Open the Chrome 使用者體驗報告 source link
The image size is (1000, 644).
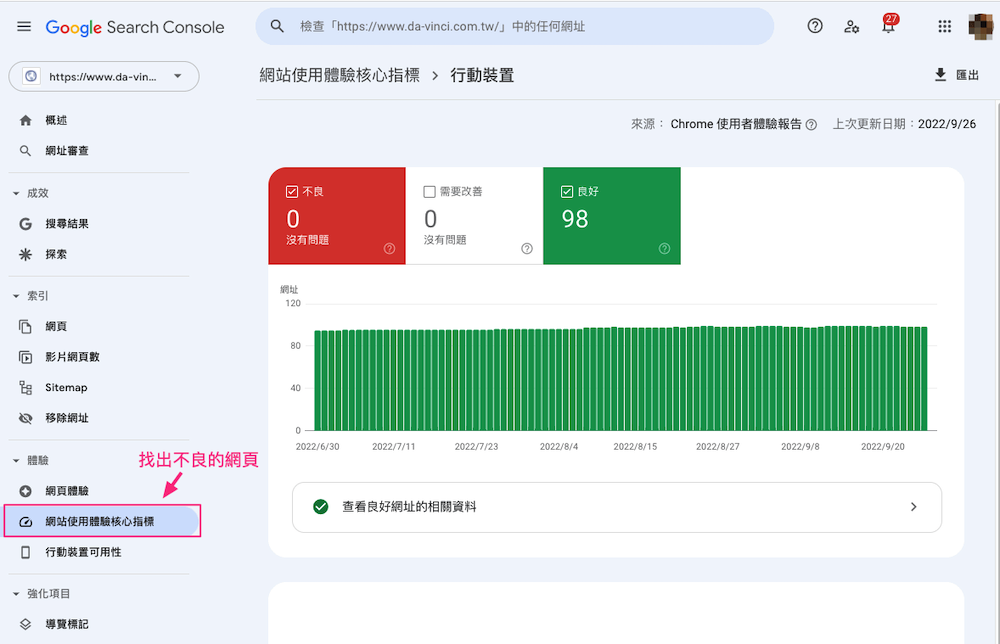[x=736, y=124]
